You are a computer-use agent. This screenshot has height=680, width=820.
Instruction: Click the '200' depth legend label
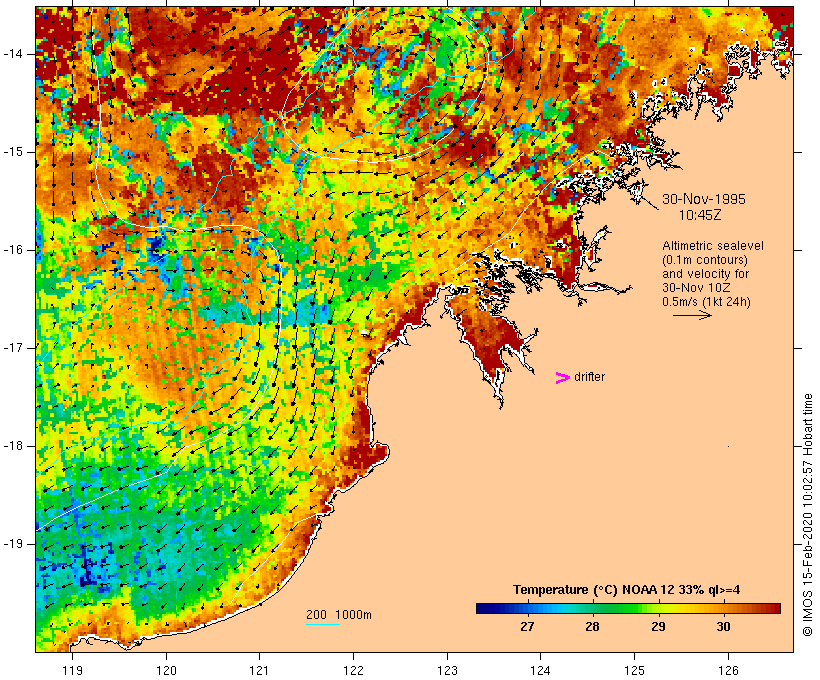pyautogui.click(x=316, y=615)
